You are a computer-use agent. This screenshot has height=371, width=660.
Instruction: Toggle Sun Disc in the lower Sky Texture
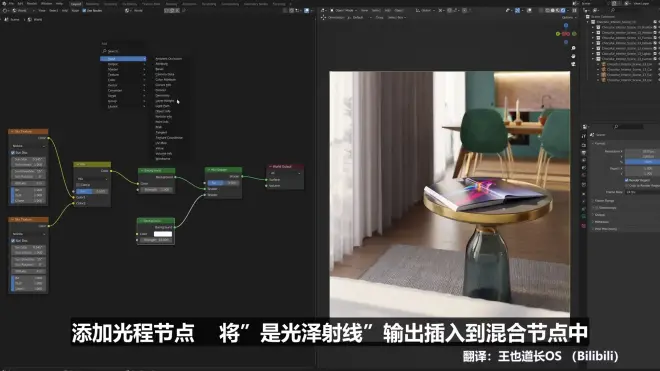point(13,240)
